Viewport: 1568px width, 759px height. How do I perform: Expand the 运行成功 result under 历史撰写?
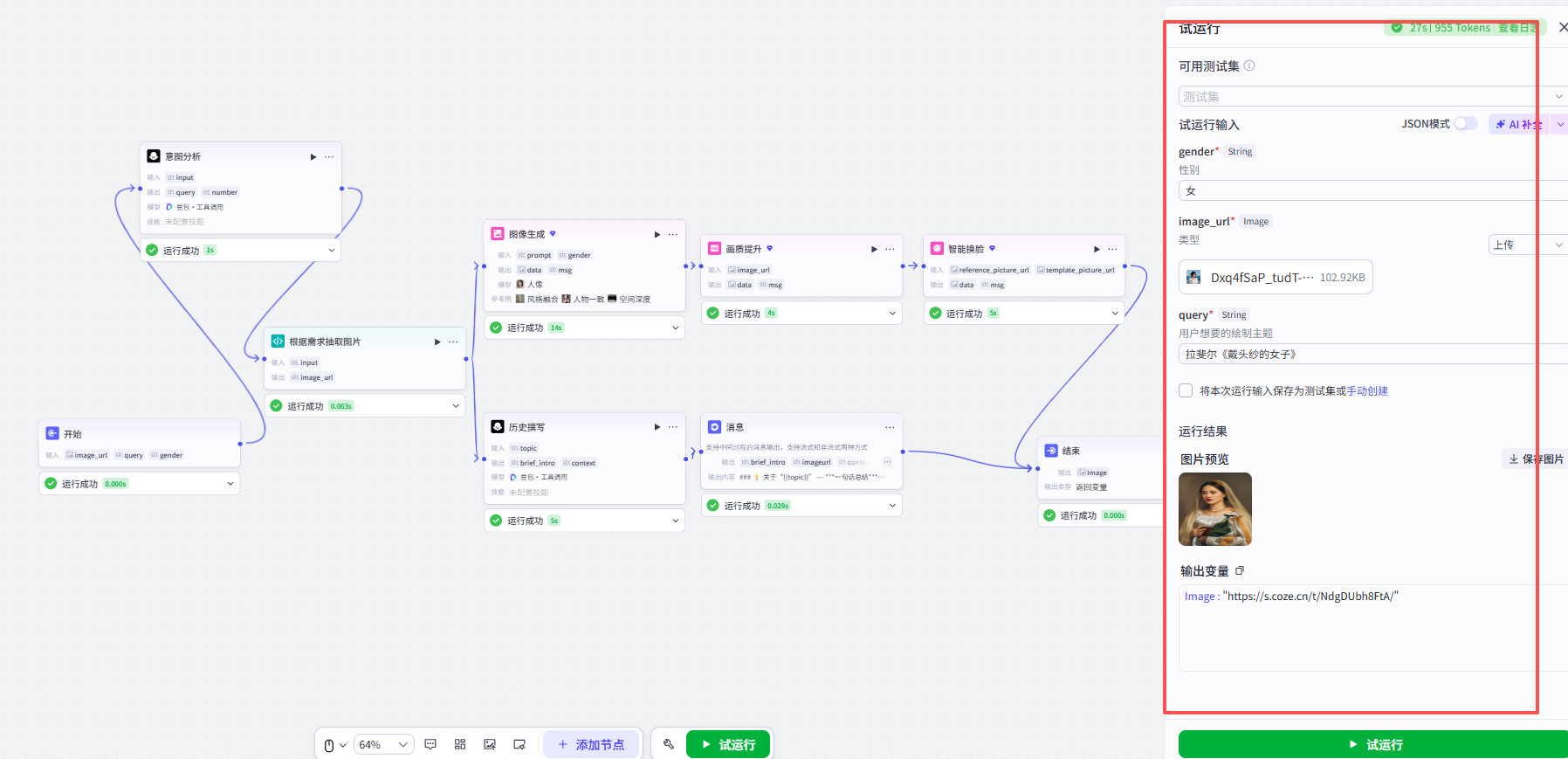tap(676, 521)
